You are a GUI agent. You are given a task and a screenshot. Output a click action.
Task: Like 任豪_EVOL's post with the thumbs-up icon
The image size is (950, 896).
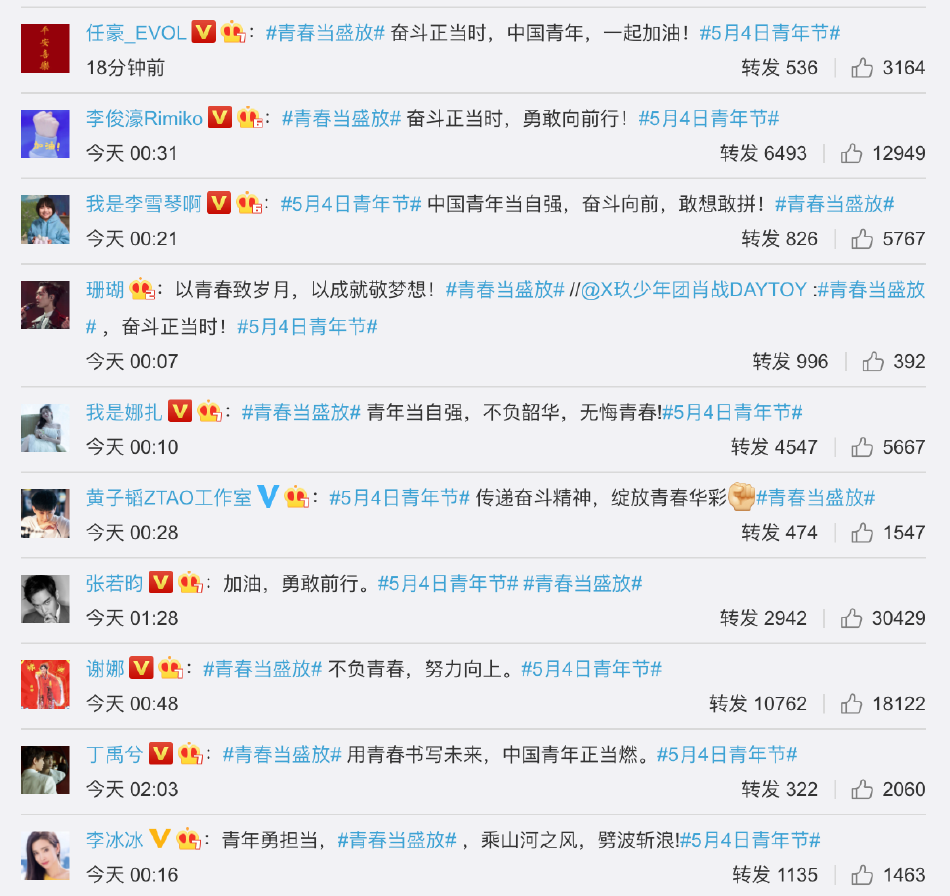coord(862,68)
